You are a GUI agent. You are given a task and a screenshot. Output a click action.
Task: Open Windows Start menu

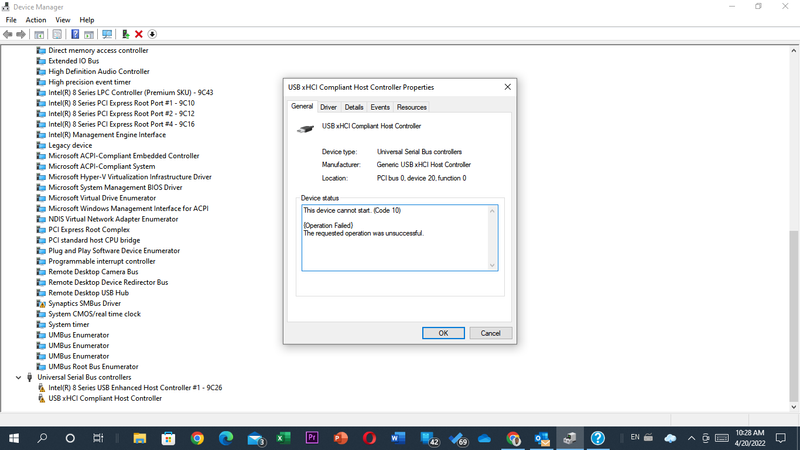pyautogui.click(x=14, y=438)
